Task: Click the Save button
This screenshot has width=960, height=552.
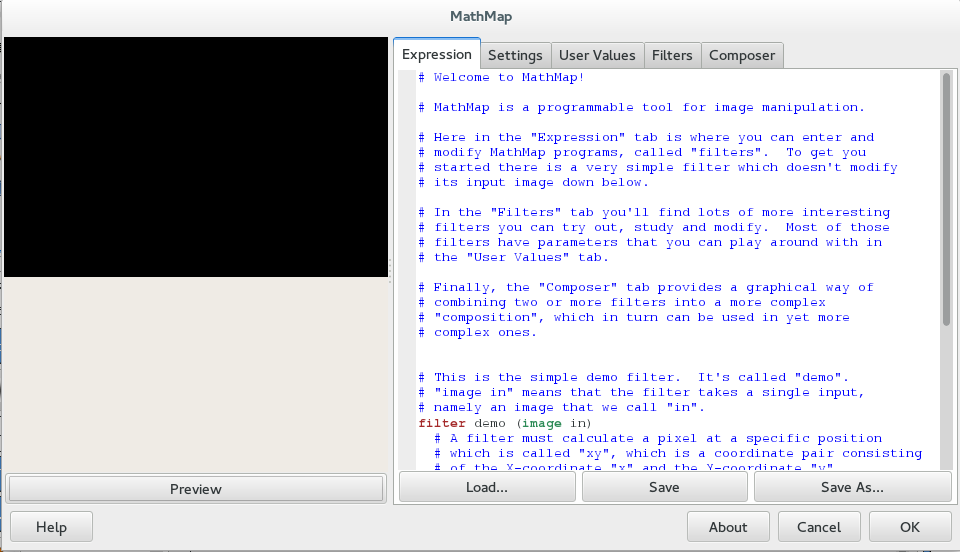Action: [664, 487]
